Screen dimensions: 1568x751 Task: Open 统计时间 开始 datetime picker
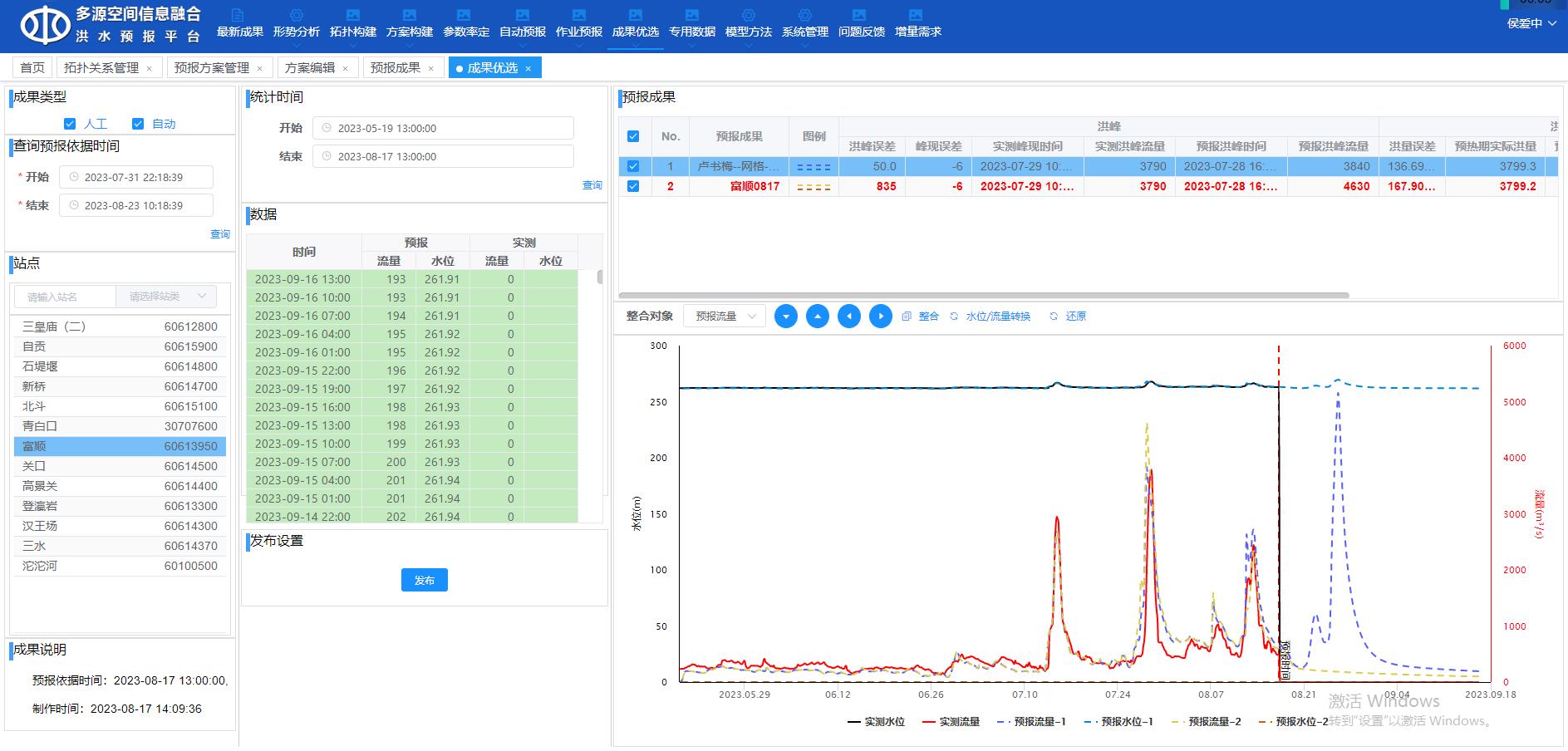[443, 128]
